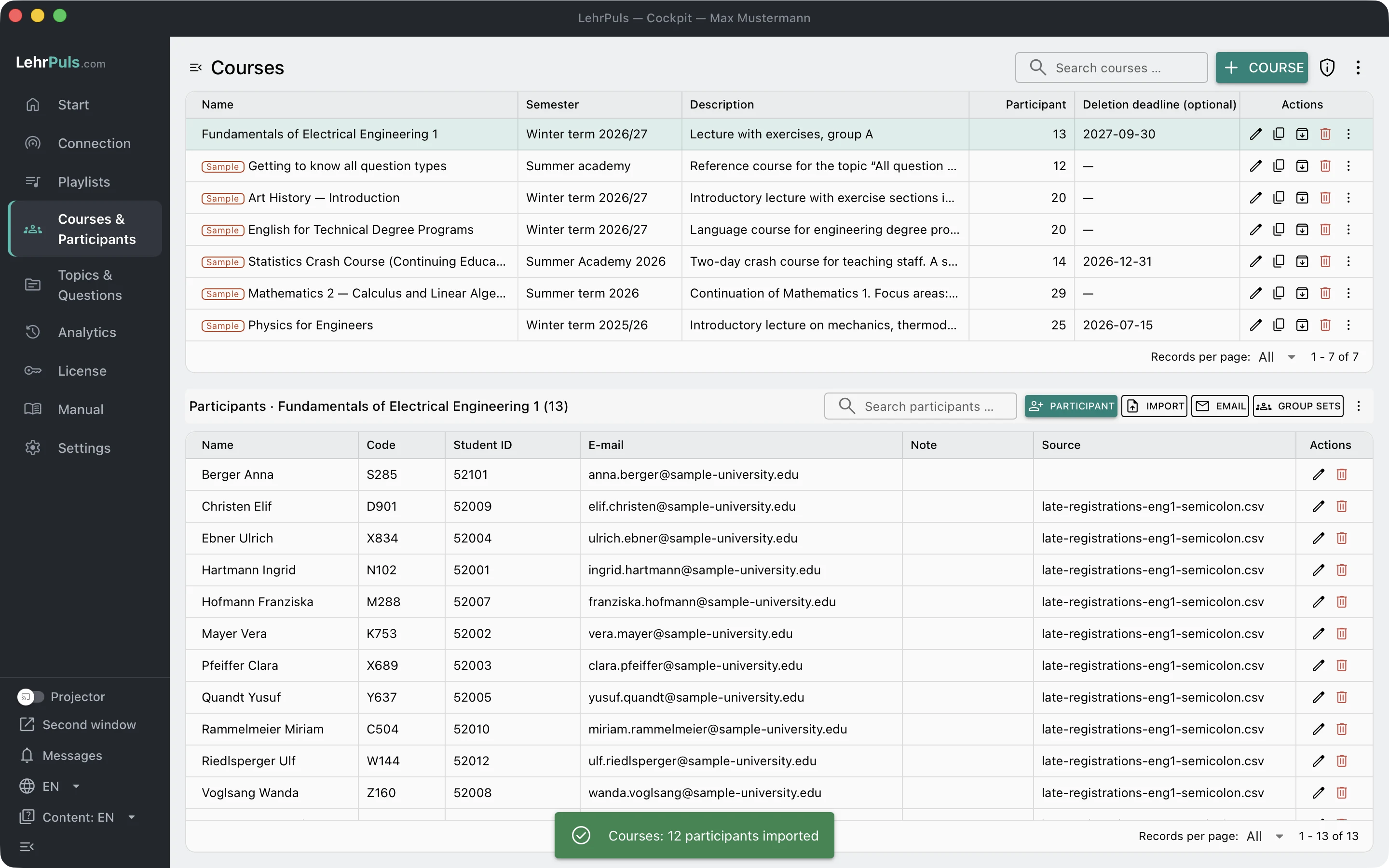Delete participant Mayer Vera
The image size is (1389, 868).
pyautogui.click(x=1341, y=634)
